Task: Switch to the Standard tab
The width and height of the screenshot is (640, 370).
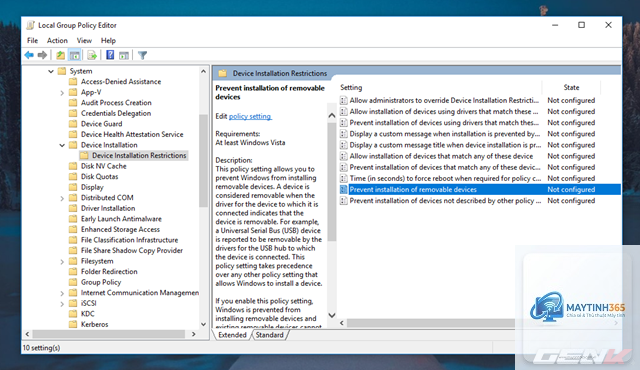Action: tap(269, 335)
